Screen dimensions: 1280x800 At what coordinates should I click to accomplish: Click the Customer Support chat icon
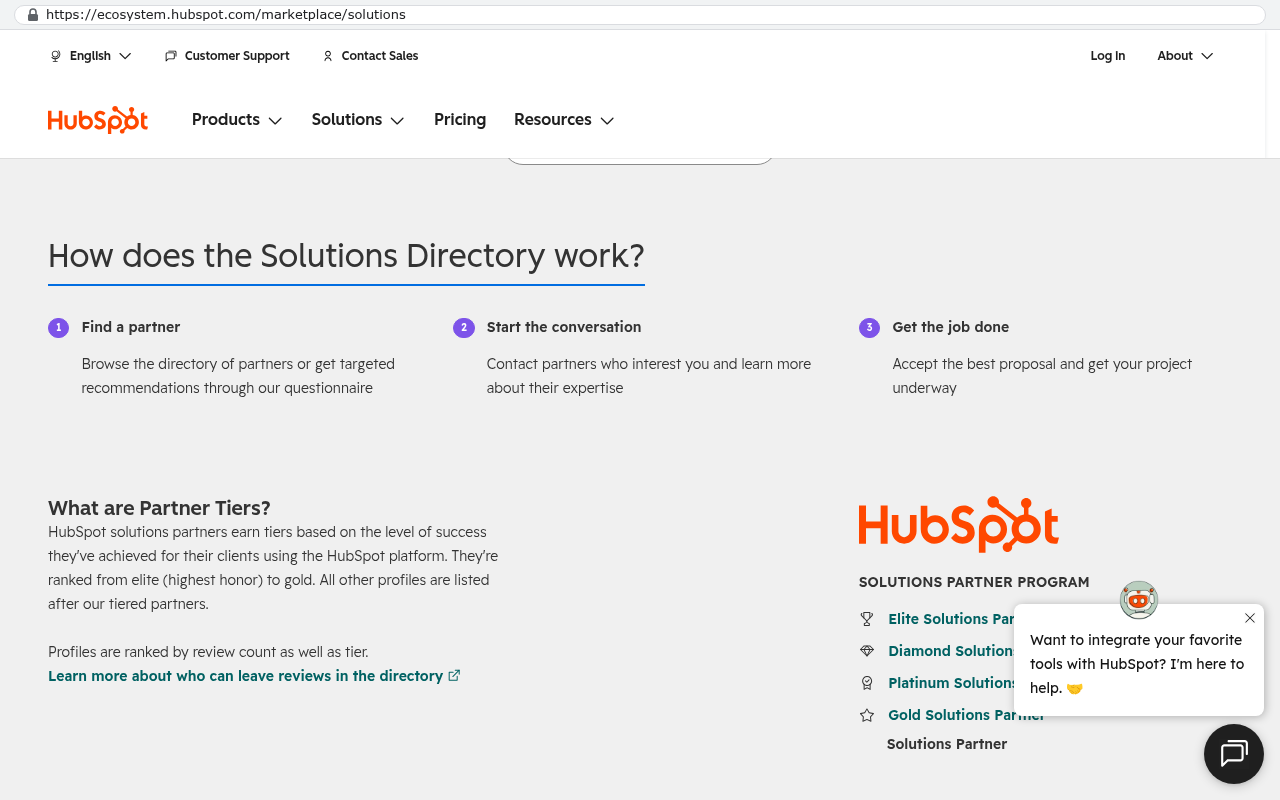[x=171, y=56]
